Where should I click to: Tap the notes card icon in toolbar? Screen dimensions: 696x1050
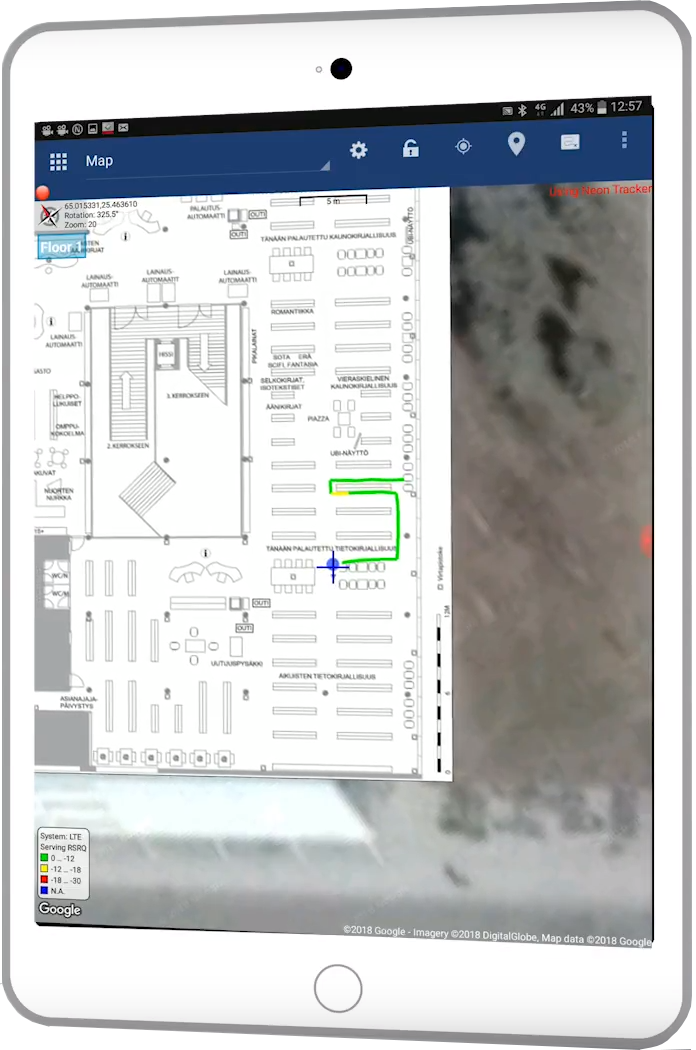570,142
